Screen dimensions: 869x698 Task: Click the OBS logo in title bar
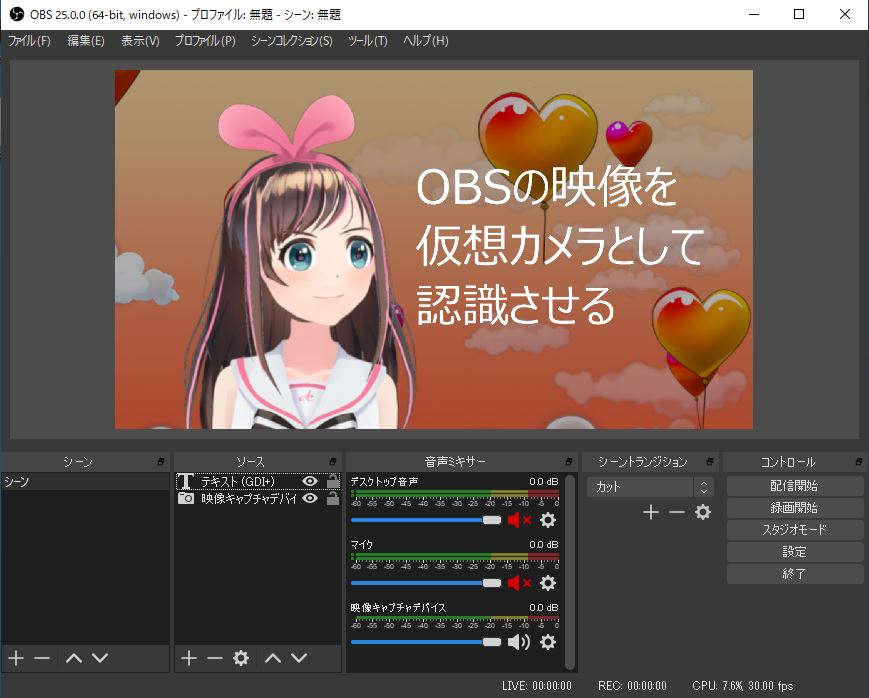[17, 14]
